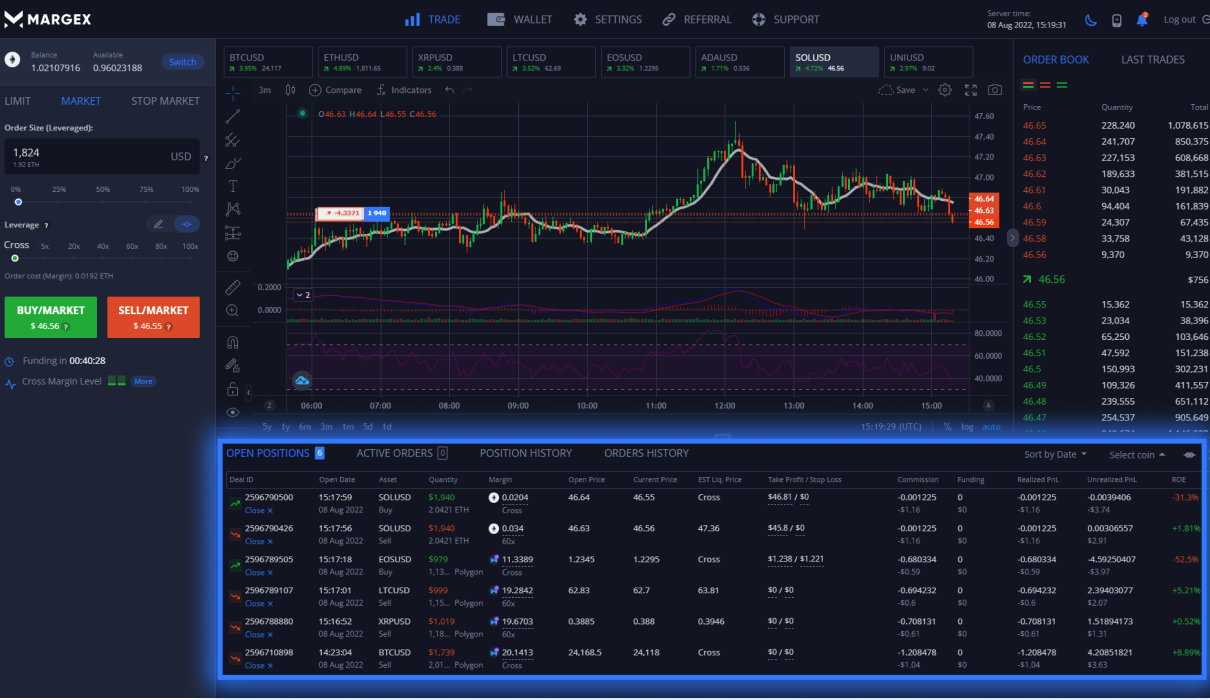Enter chart fullscreen mode
Screen dimensions: 1210x700
(970, 90)
